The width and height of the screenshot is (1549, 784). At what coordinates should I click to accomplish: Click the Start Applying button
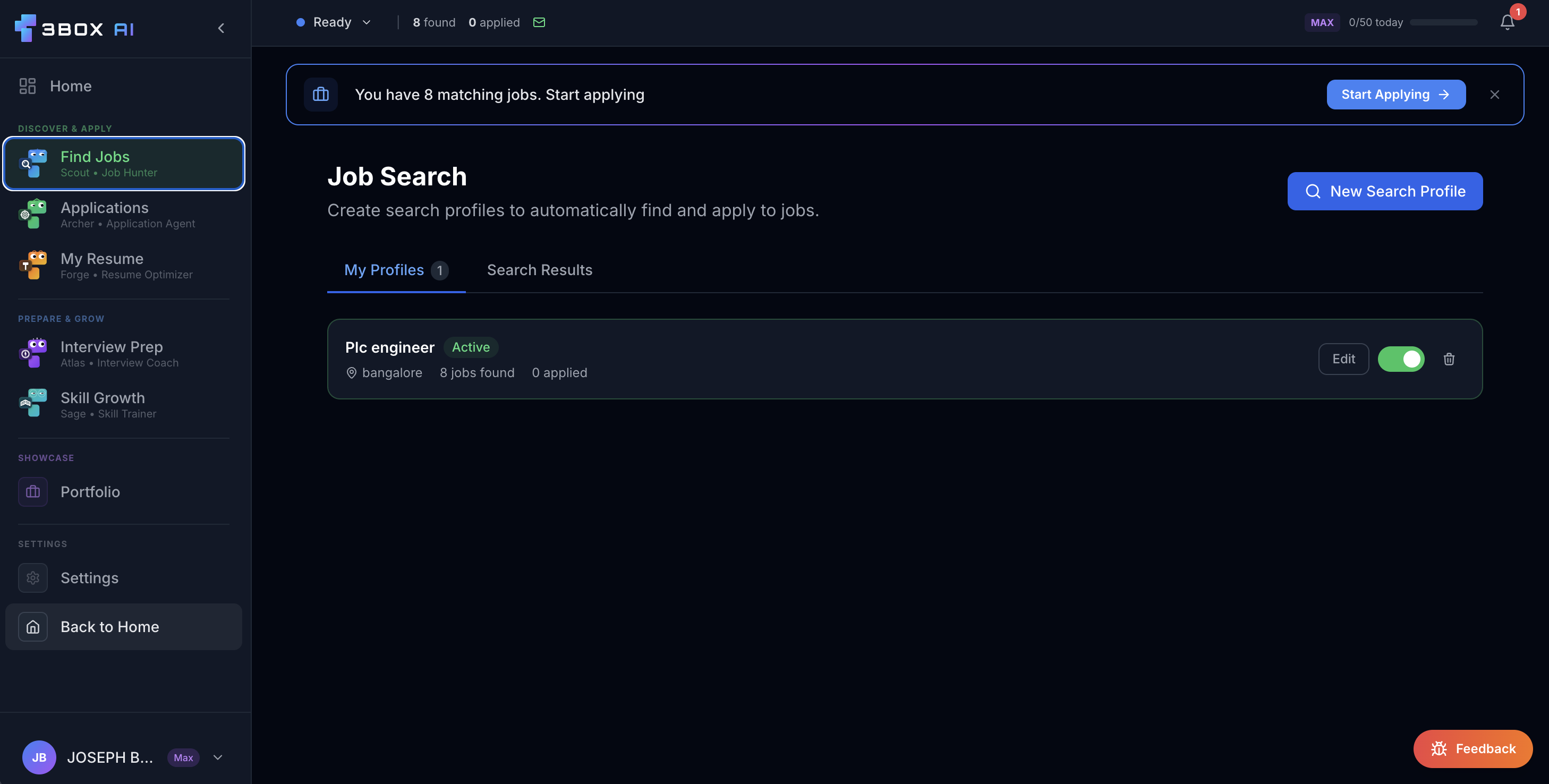[1395, 95]
